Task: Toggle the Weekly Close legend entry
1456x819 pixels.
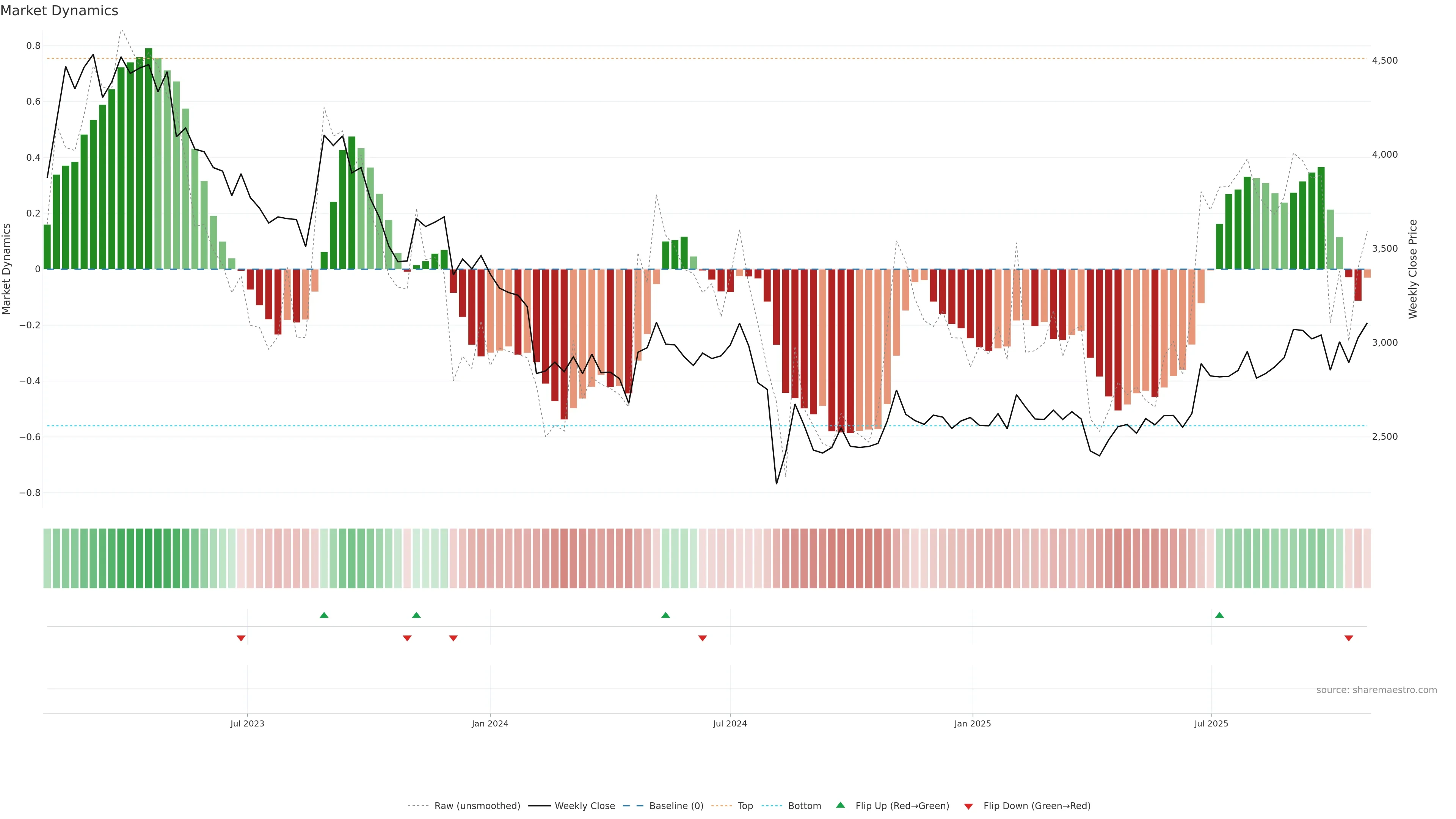Action: [x=584, y=806]
